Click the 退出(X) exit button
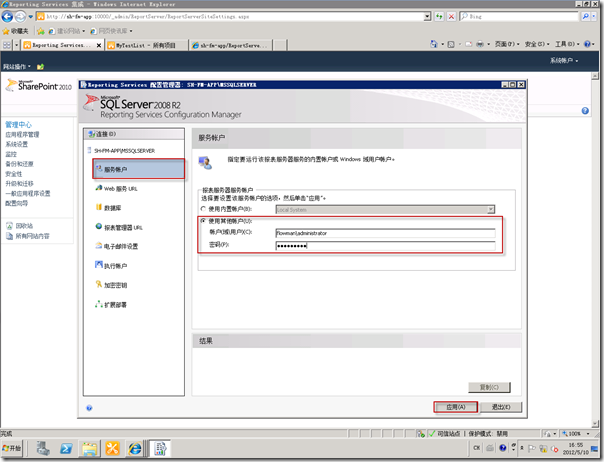This screenshot has height=462, width=604. tap(501, 407)
